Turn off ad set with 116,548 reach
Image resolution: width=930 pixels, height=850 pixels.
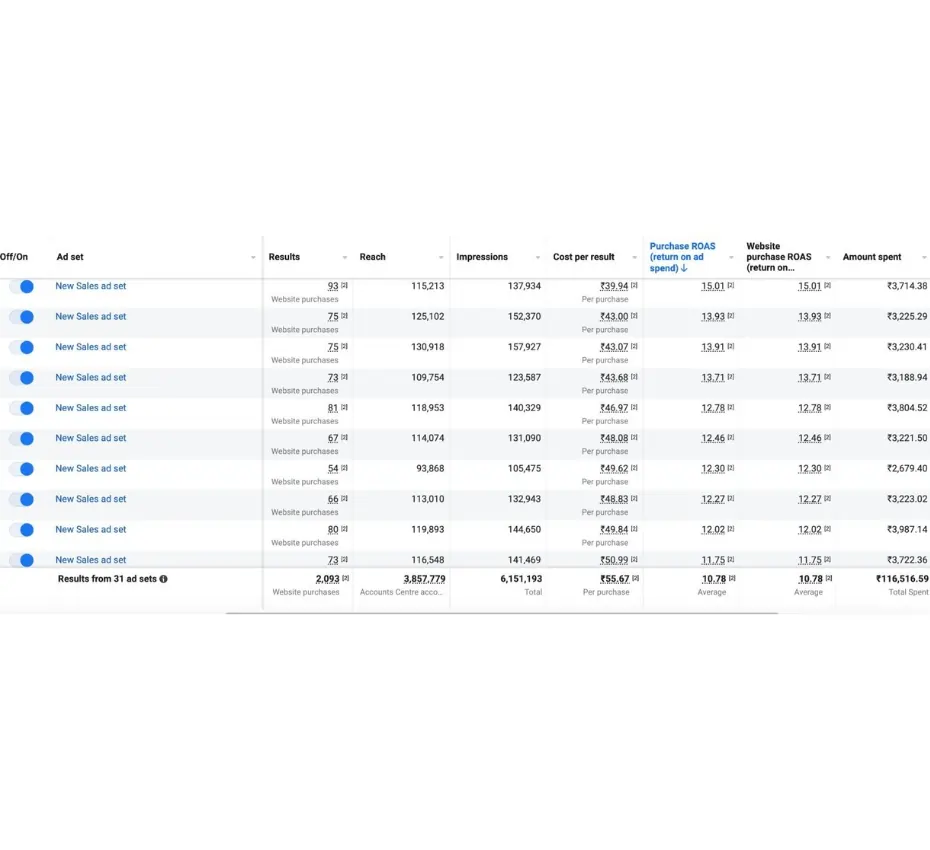[x=22, y=560]
